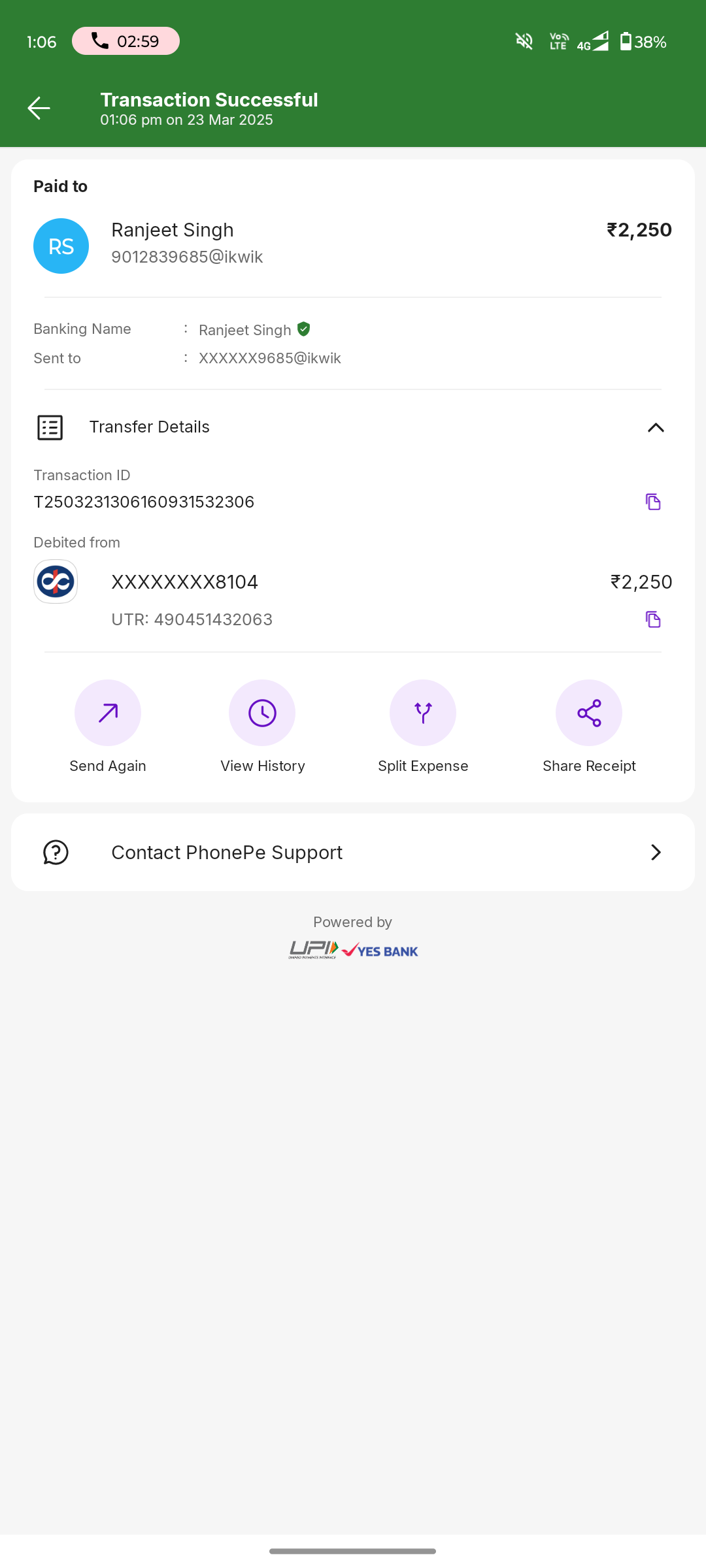Tap the battery indicator in status bar

click(x=626, y=42)
